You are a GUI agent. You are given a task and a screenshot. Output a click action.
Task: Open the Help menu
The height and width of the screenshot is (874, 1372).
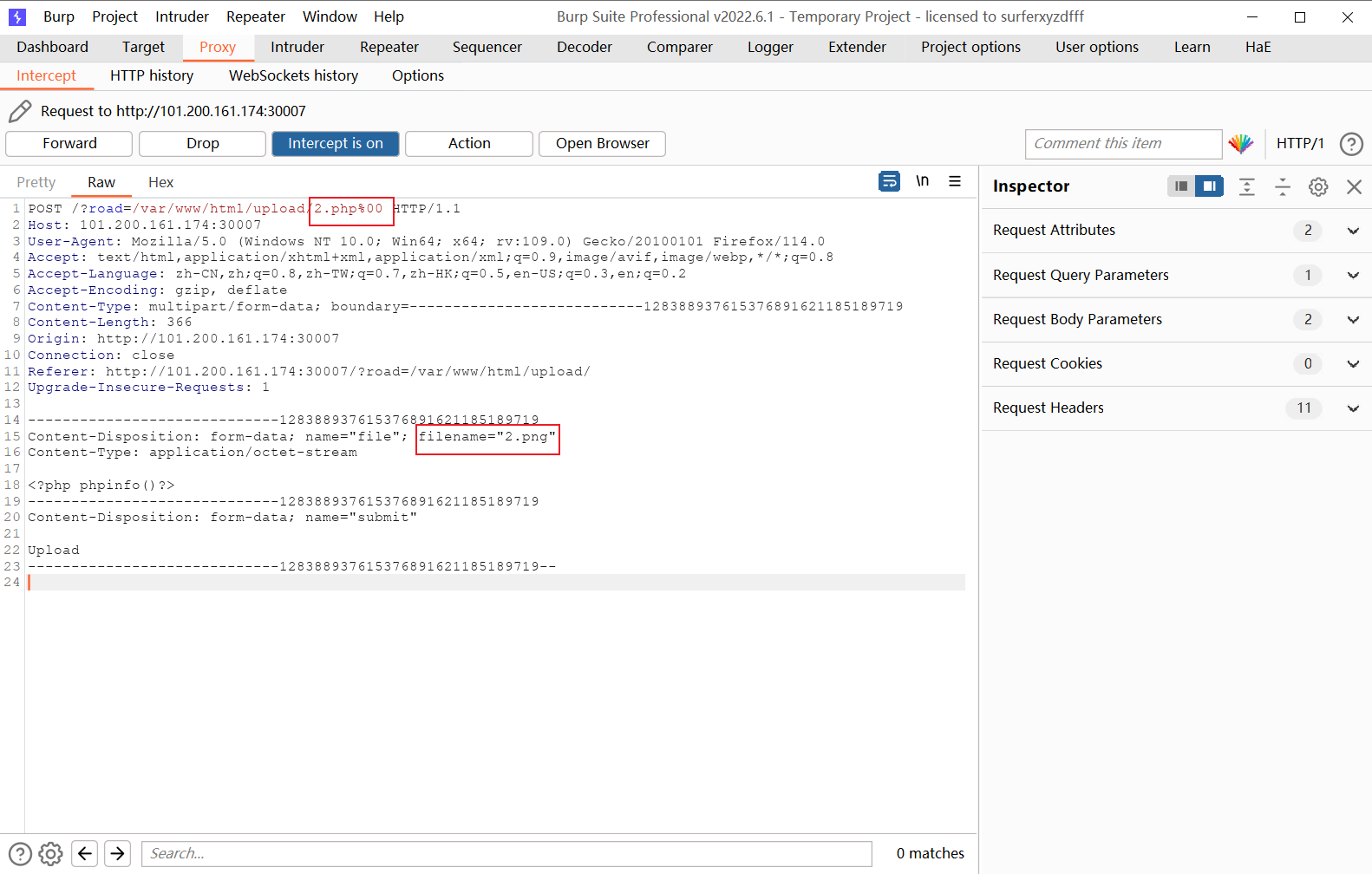389,16
